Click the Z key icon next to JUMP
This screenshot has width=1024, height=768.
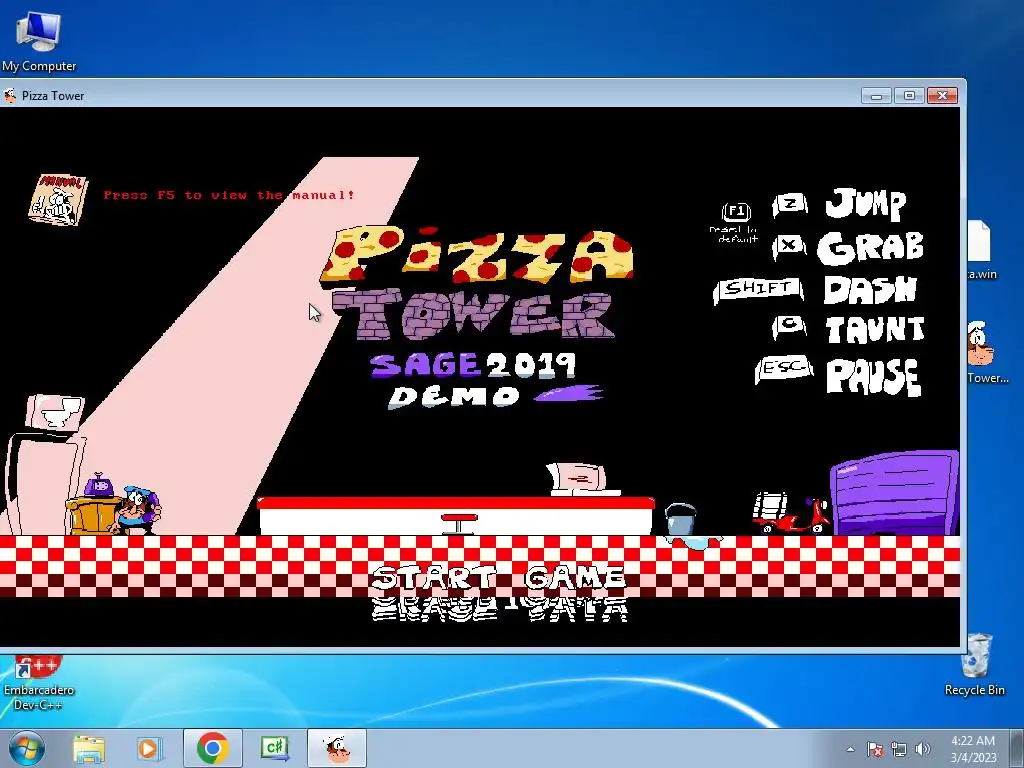coord(790,205)
